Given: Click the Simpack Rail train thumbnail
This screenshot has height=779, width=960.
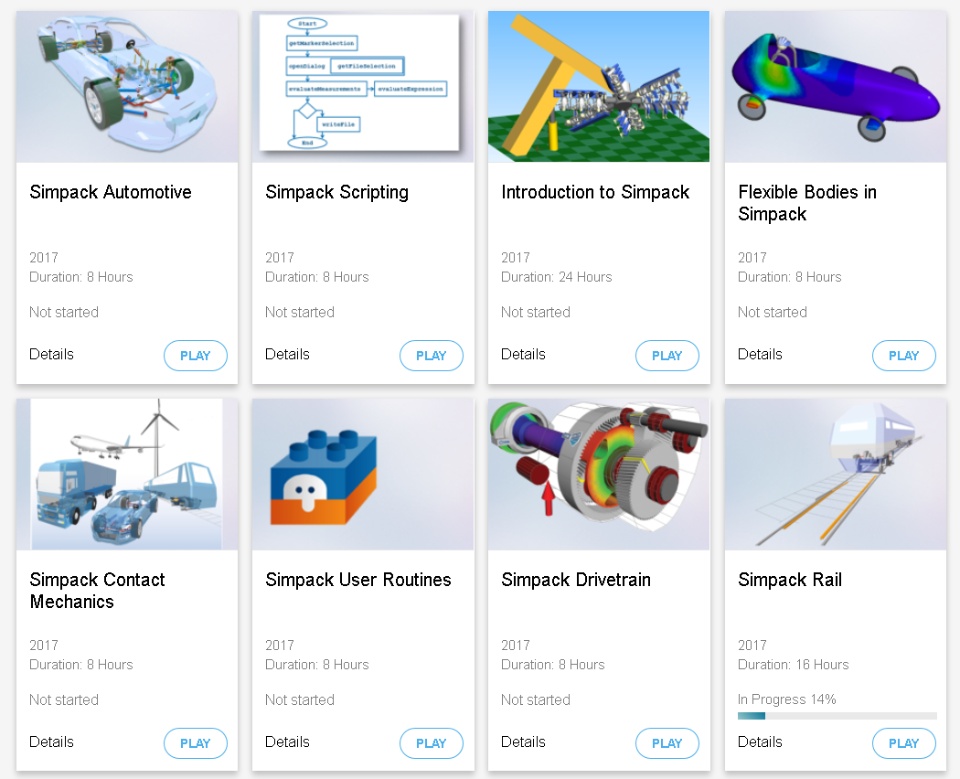Looking at the screenshot, I should pyautogui.click(x=835, y=474).
